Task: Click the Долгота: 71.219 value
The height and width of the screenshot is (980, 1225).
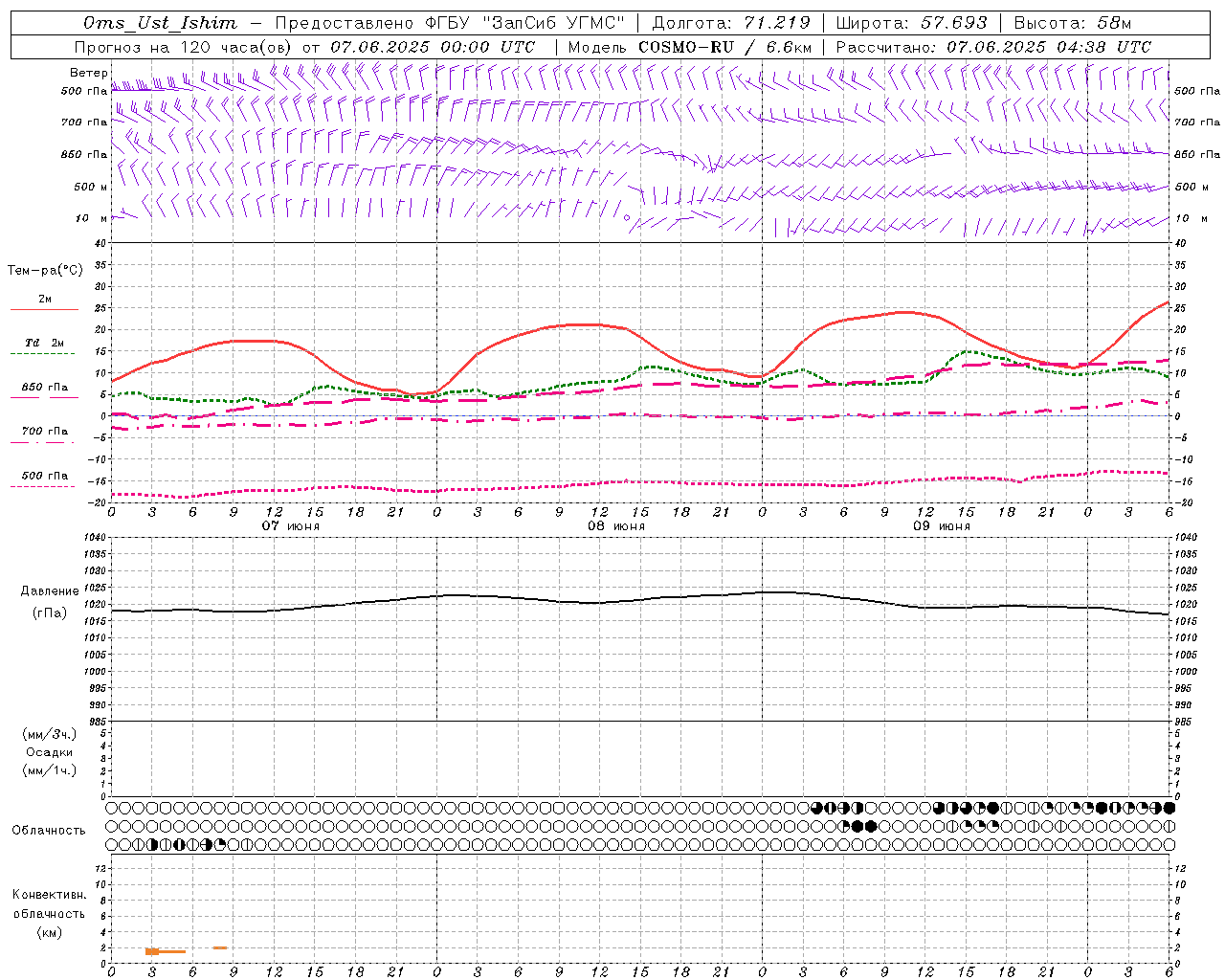Action: [731, 23]
